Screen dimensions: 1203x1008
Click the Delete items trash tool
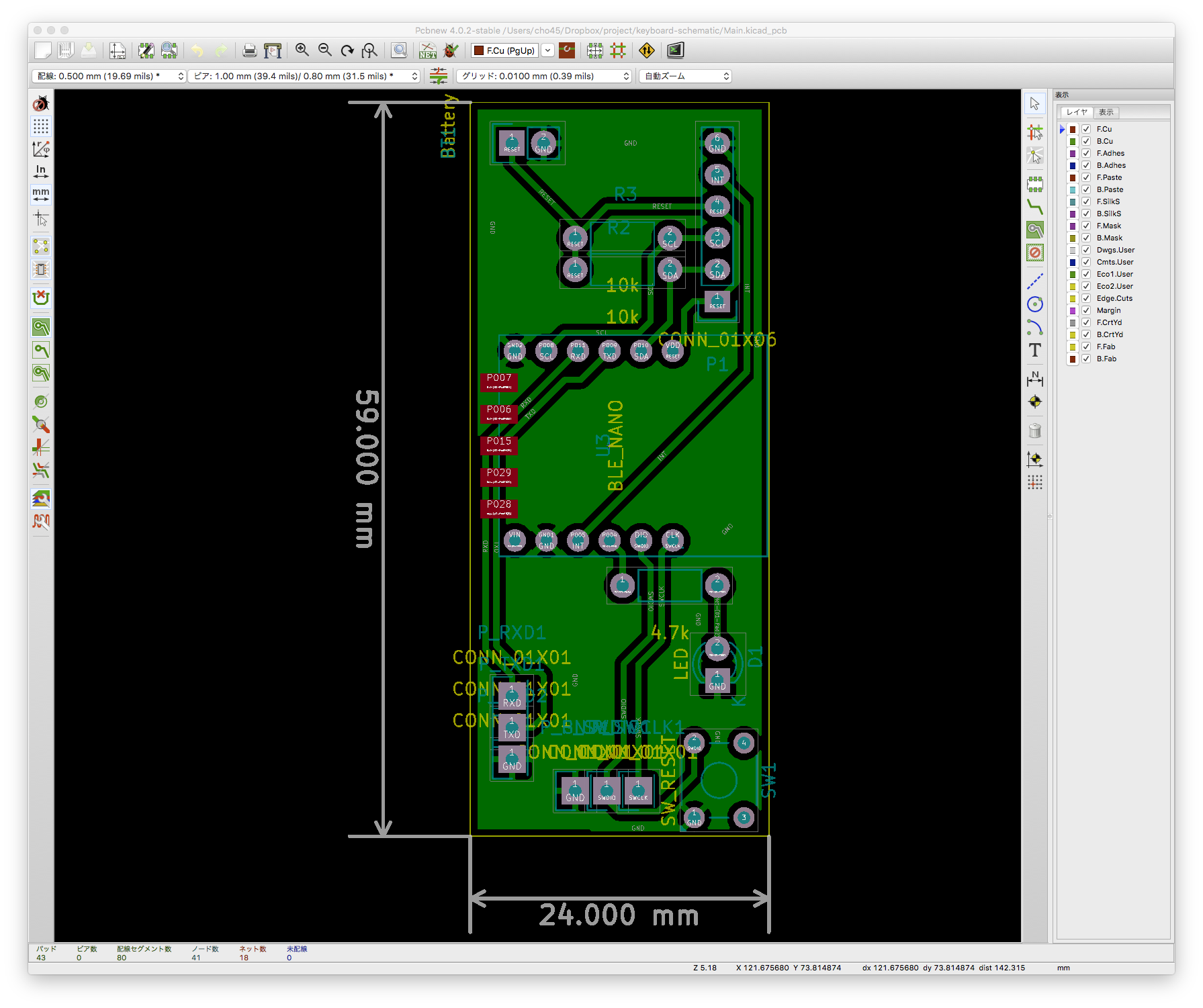[1035, 431]
